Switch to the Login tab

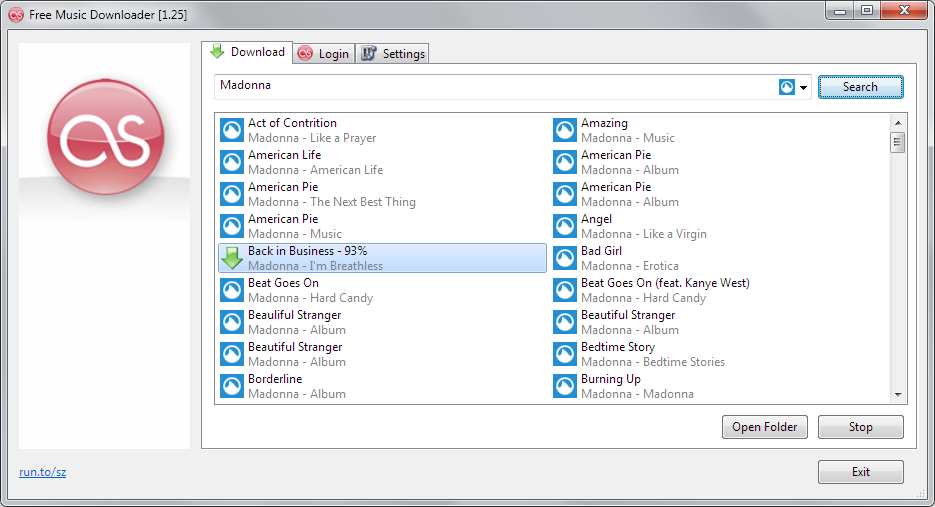click(x=324, y=54)
